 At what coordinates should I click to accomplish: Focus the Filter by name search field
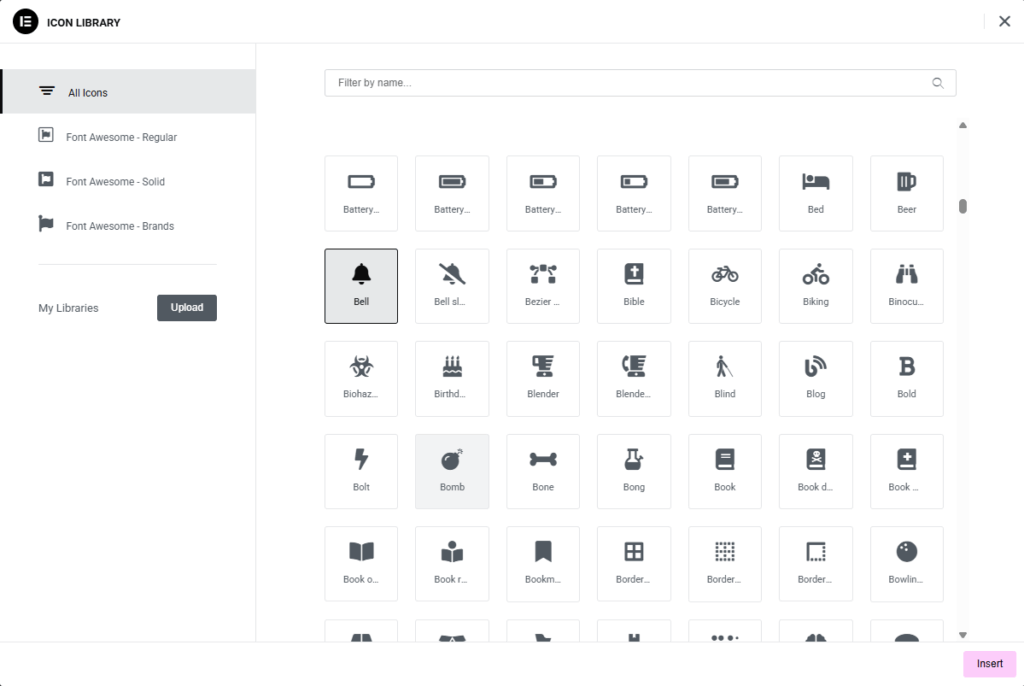pyautogui.click(x=630, y=83)
